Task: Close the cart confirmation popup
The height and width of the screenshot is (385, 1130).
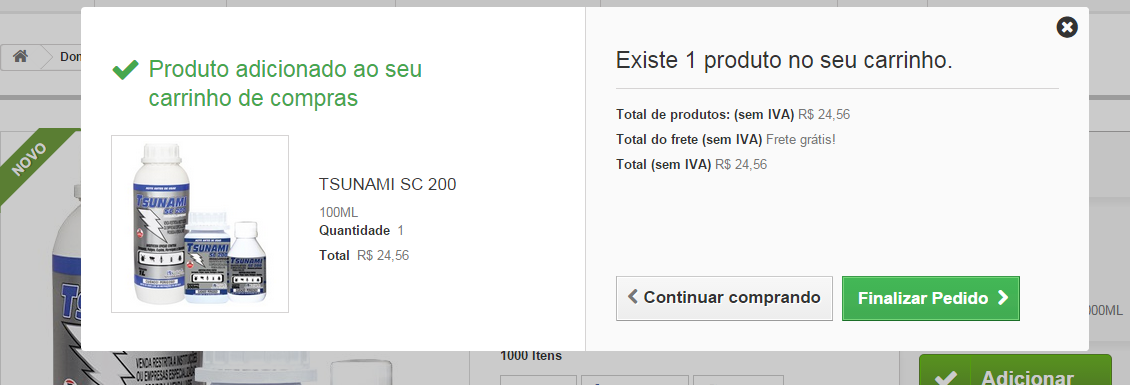Action: [x=1067, y=27]
